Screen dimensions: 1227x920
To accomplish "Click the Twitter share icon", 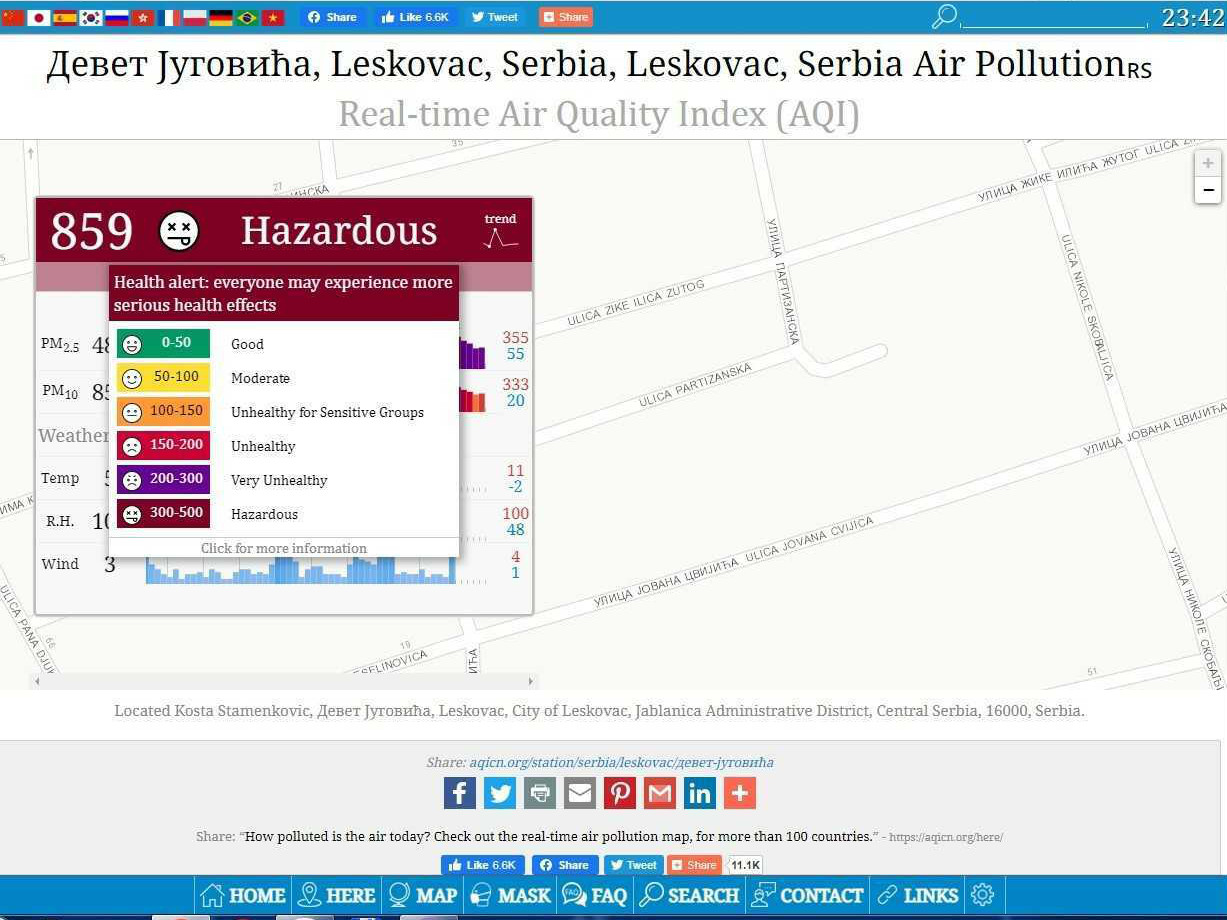I will coord(500,793).
